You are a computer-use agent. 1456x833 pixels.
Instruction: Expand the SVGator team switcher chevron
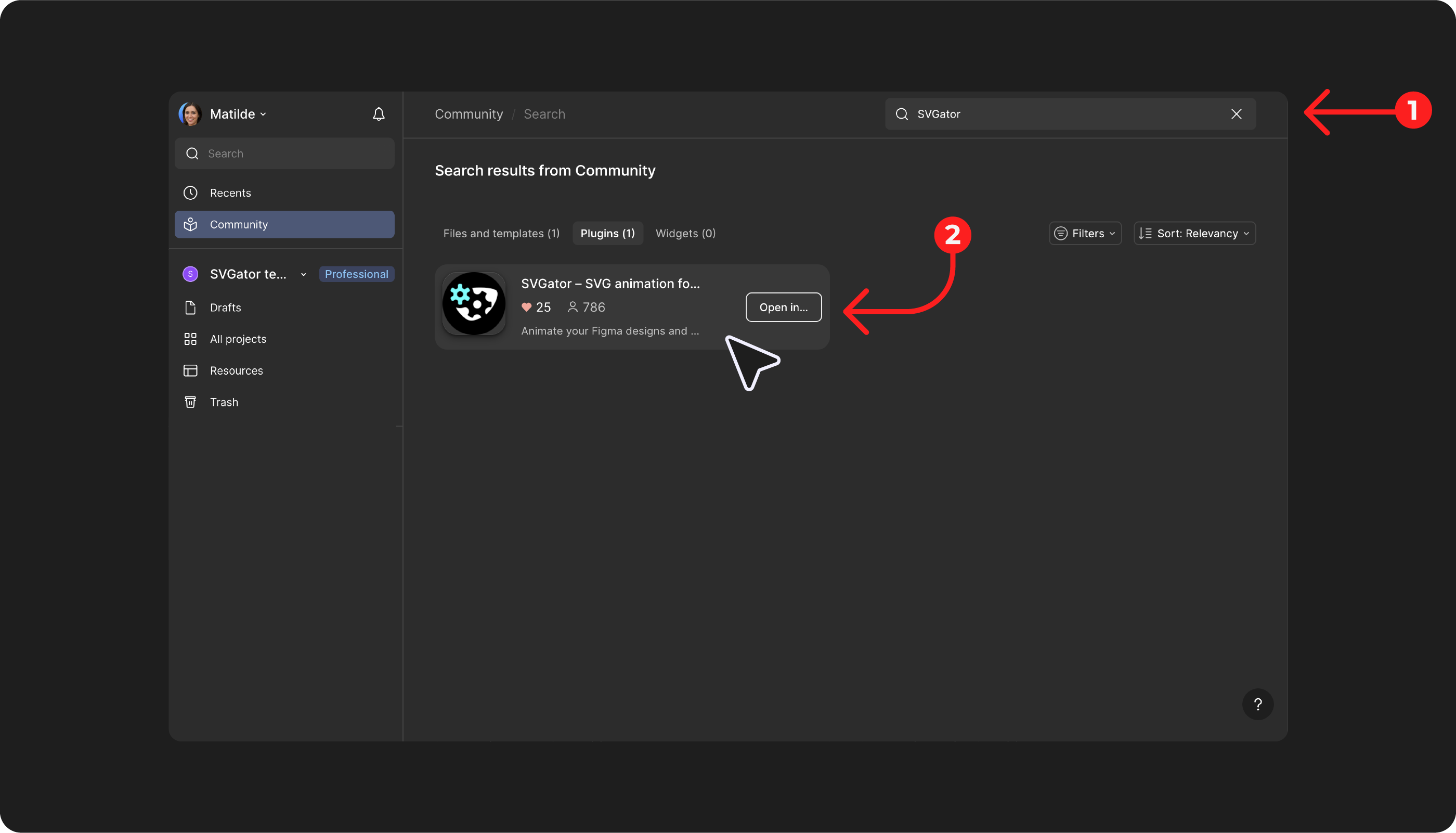click(304, 275)
